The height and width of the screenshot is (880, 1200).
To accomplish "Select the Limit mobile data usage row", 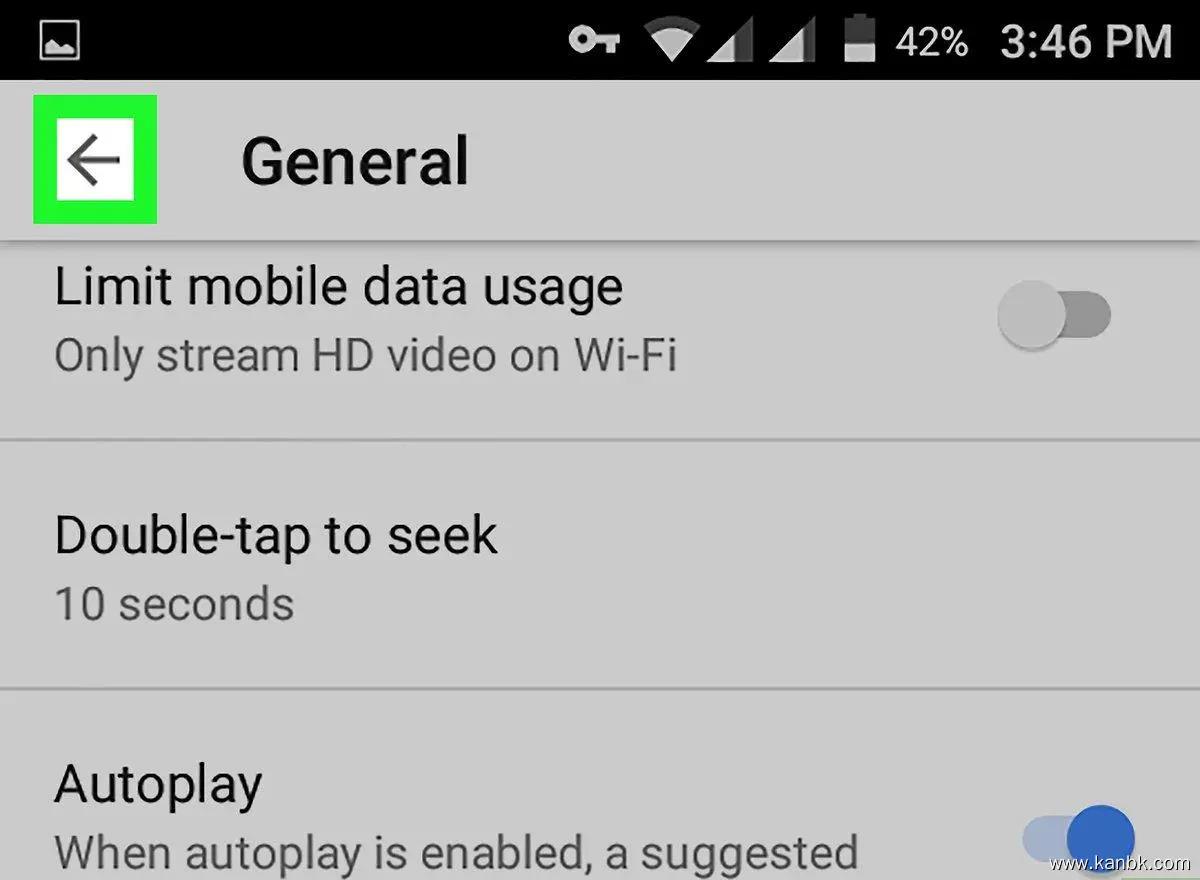I will [600, 340].
